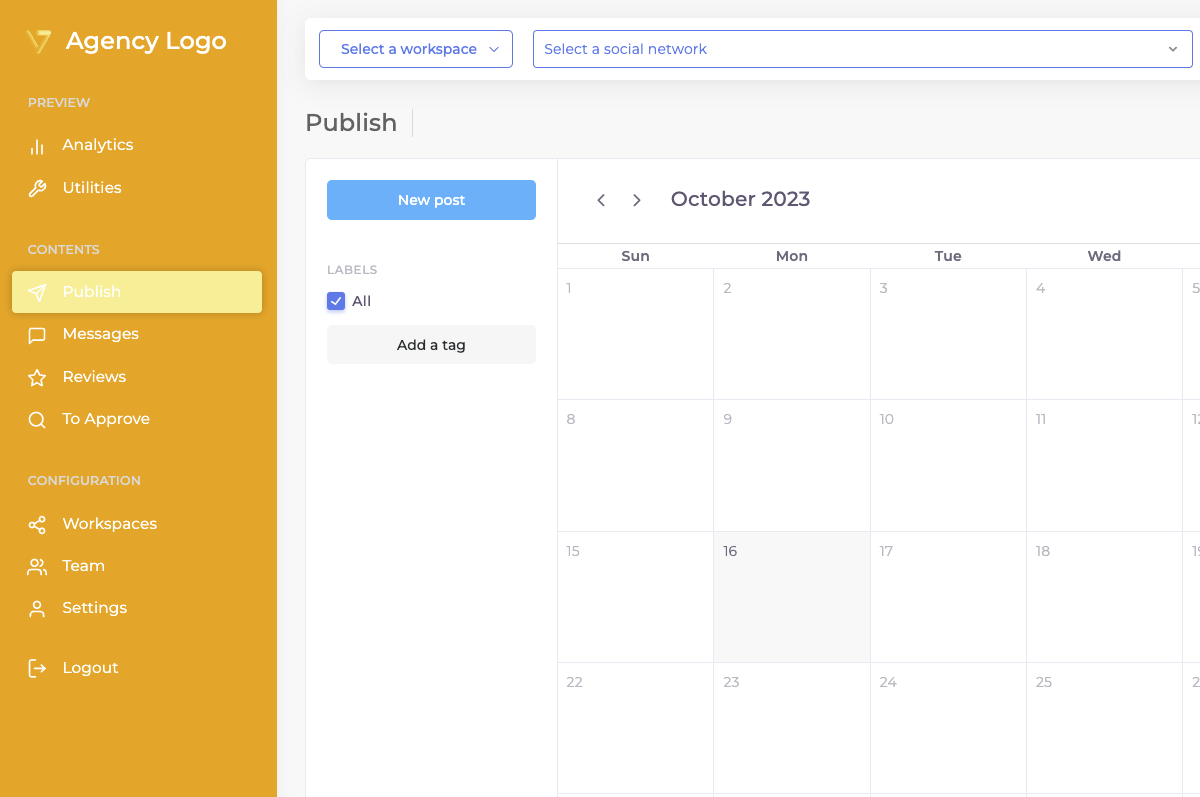Open the Select a social network dropdown
1200x797 pixels.
[863, 49]
